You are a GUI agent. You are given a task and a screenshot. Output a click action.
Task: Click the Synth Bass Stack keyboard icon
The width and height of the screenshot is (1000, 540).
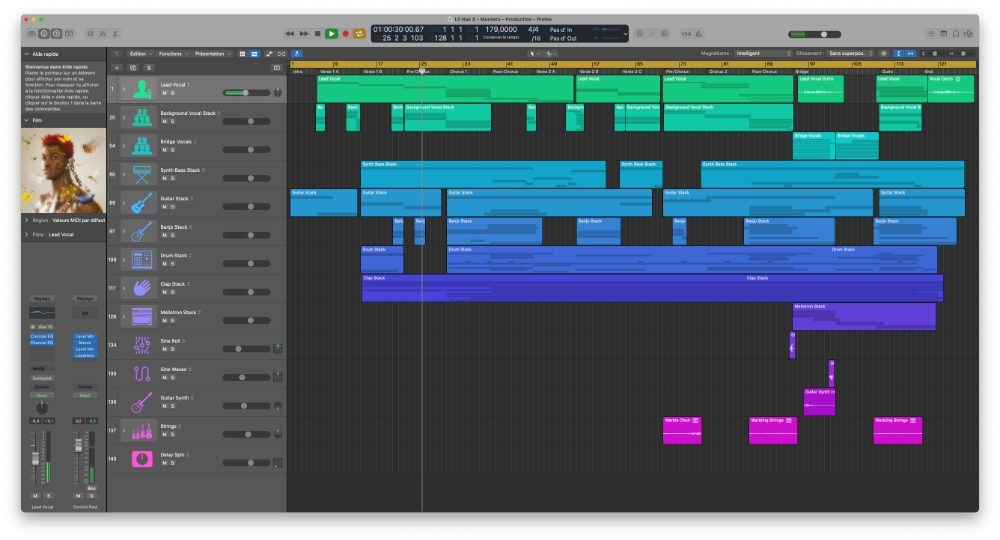[142, 174]
